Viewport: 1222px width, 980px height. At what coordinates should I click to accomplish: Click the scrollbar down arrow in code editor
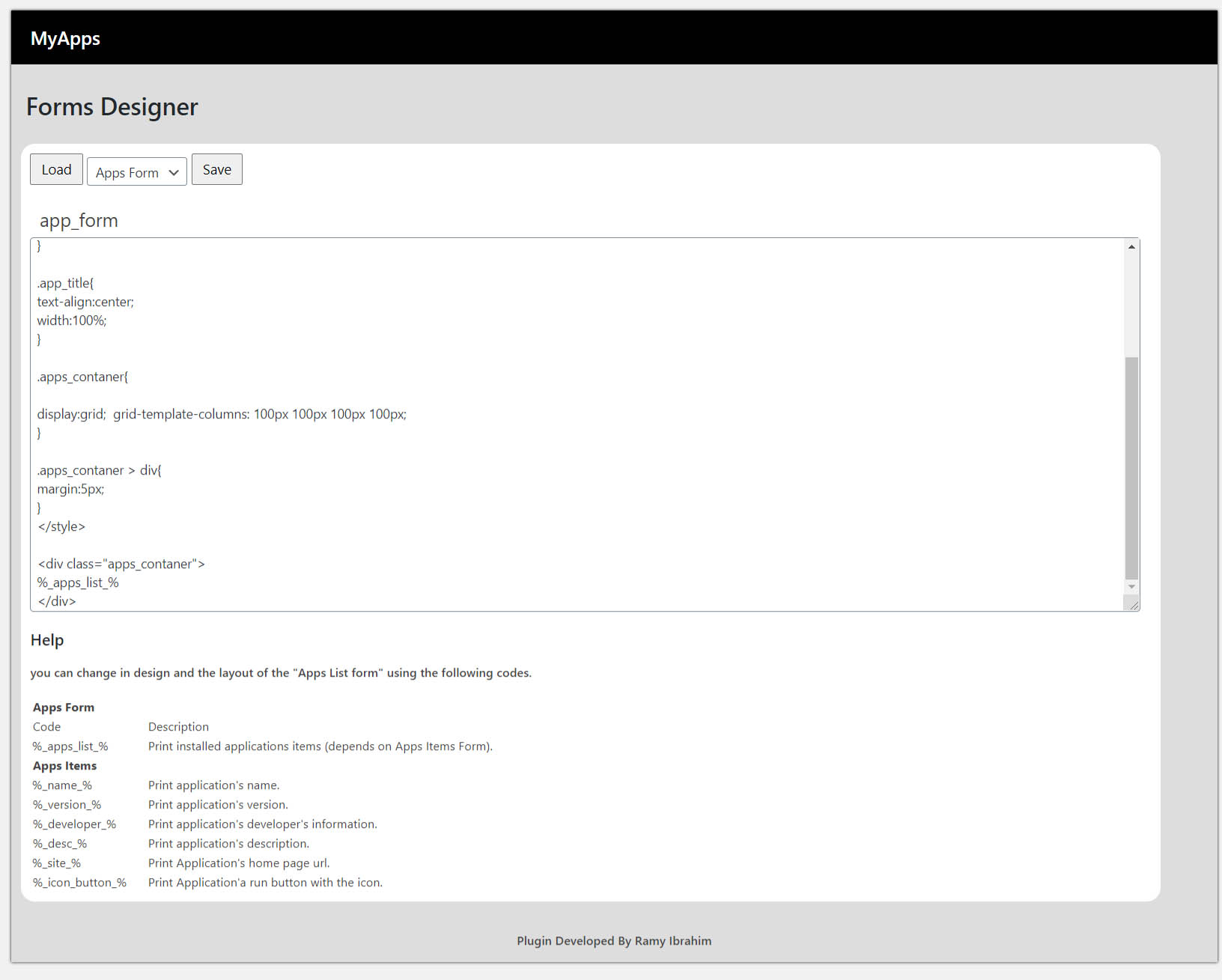[x=1131, y=587]
